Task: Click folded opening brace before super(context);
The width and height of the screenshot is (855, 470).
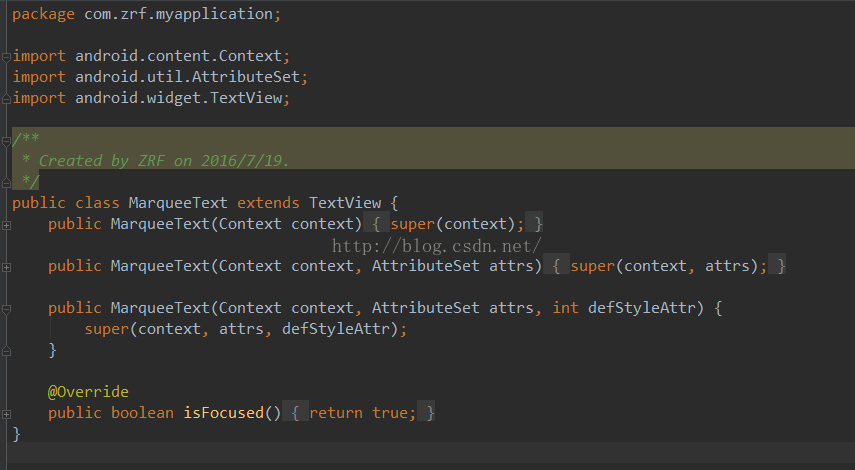Action: (x=376, y=224)
